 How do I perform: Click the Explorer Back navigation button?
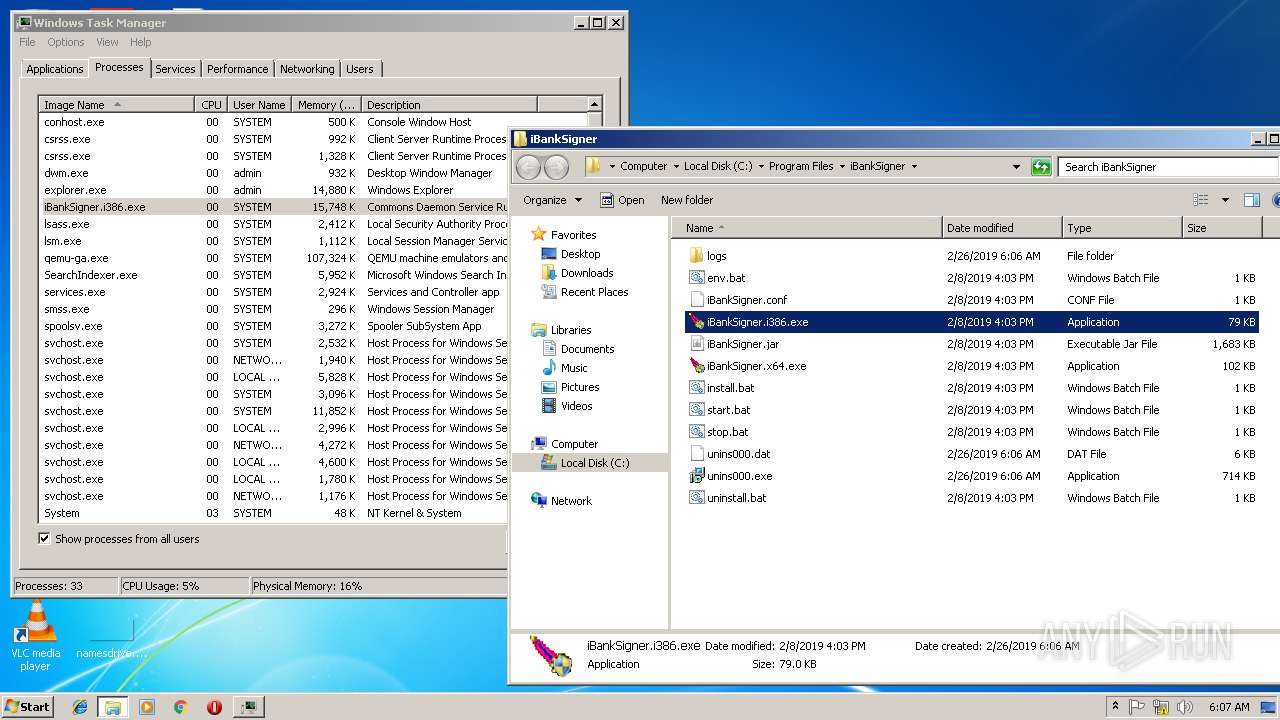pos(529,167)
